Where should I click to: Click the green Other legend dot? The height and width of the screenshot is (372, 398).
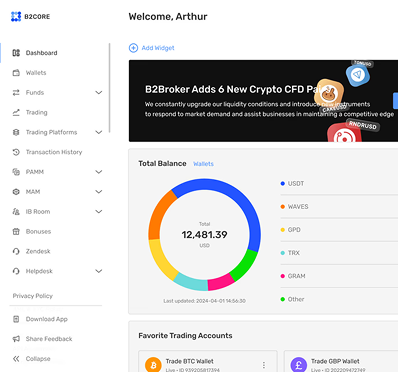pyautogui.click(x=283, y=299)
